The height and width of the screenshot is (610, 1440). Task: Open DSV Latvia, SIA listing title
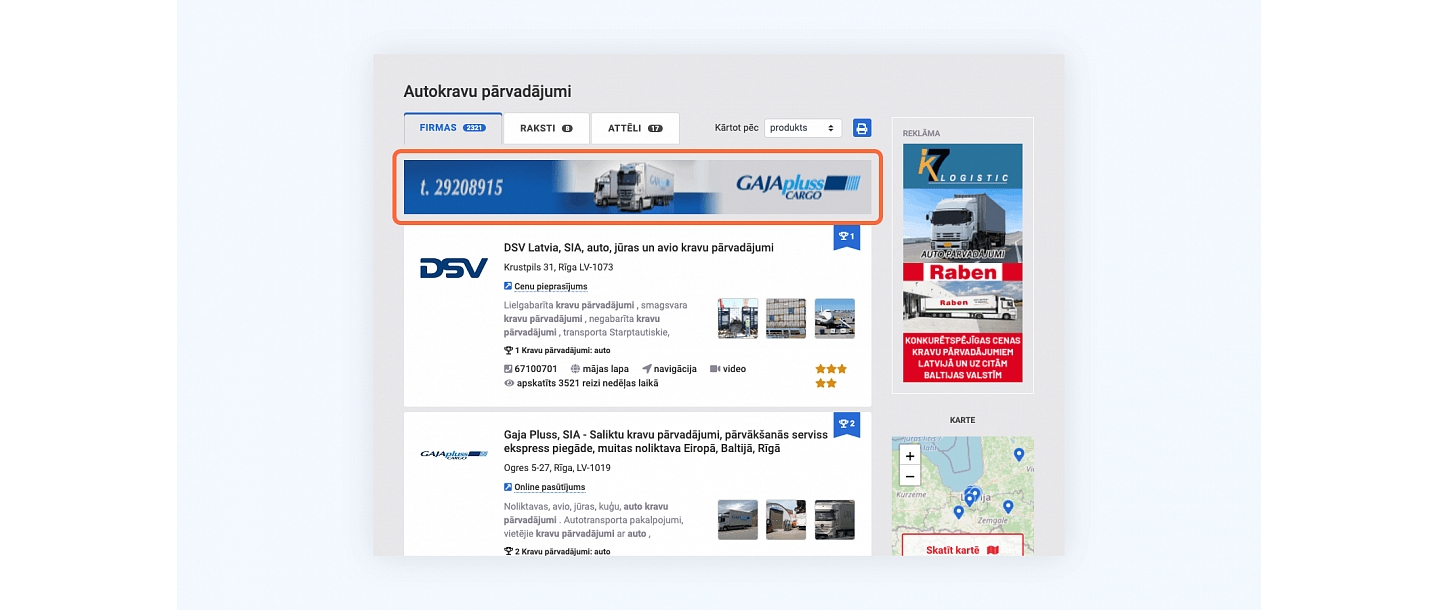(639, 247)
